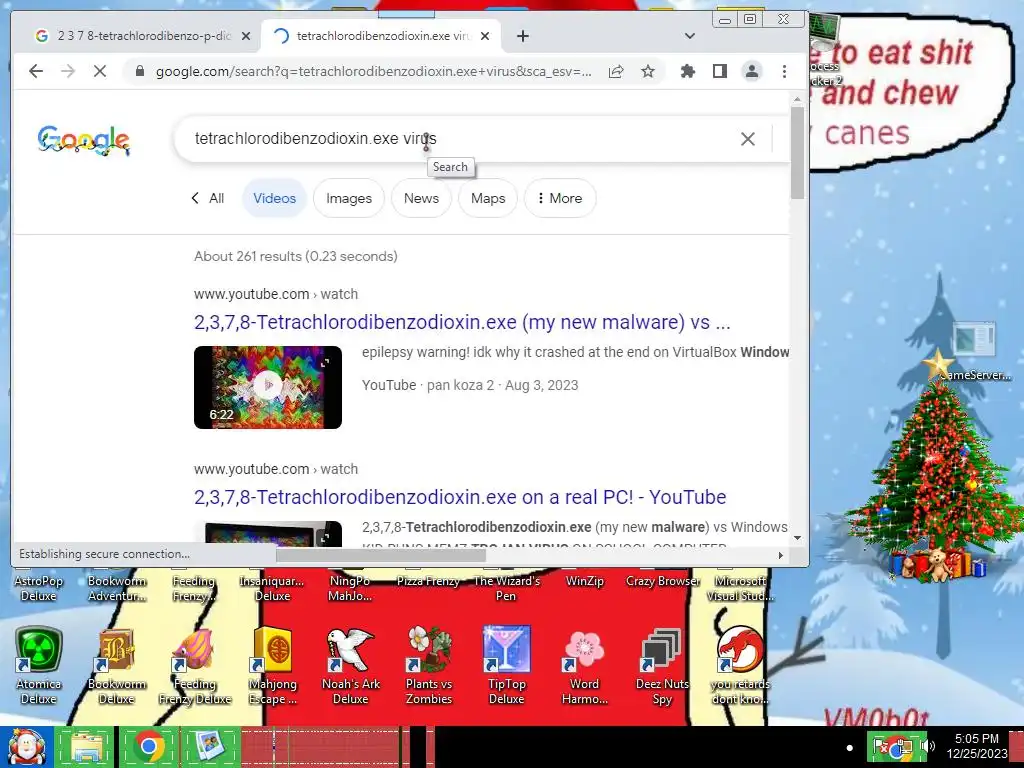
Task: Select the Mahjong Escape desktop icon
Action: [273, 665]
